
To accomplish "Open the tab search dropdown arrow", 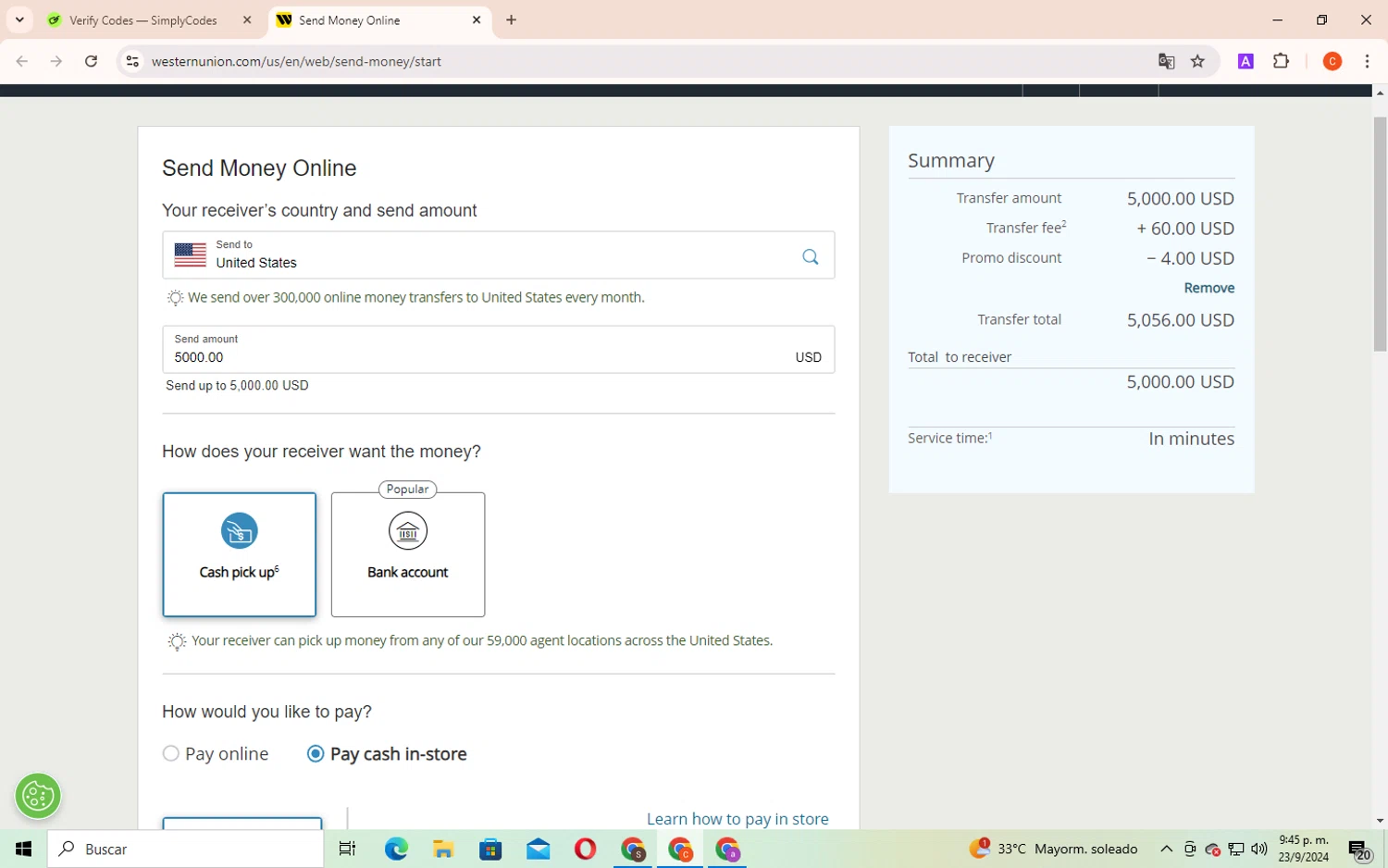I will coord(19,19).
